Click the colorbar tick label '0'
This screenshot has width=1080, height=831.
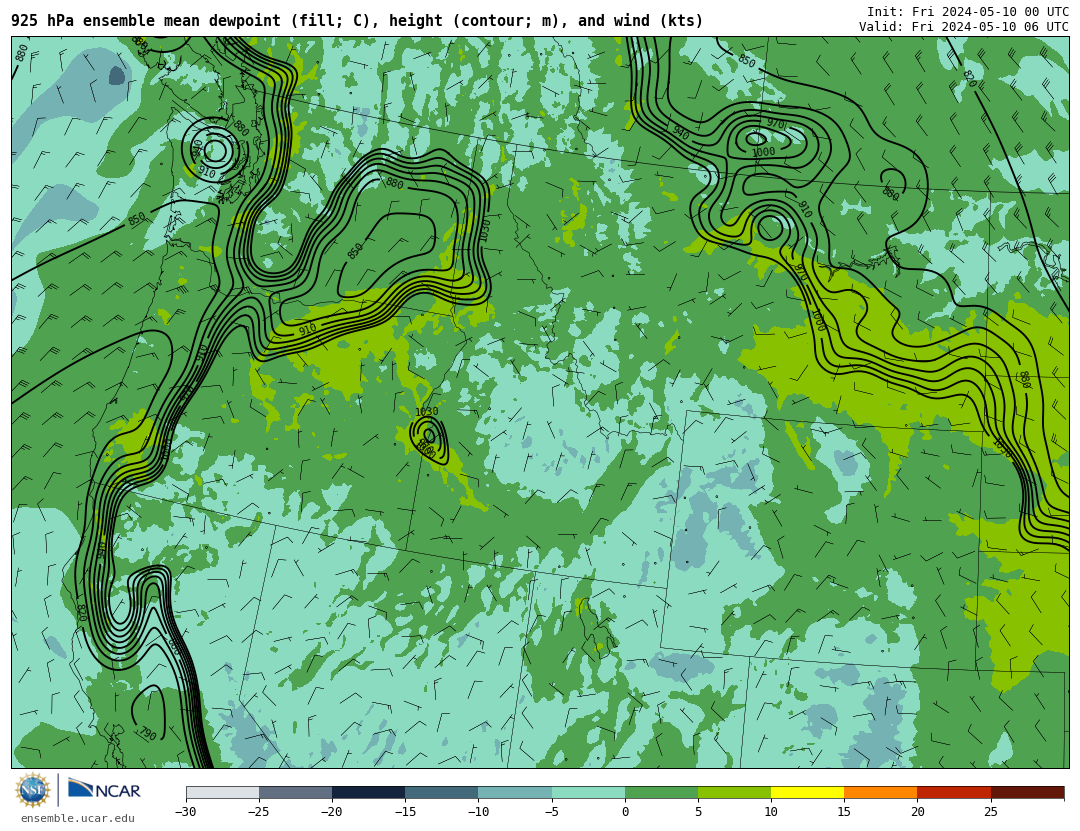[625, 812]
